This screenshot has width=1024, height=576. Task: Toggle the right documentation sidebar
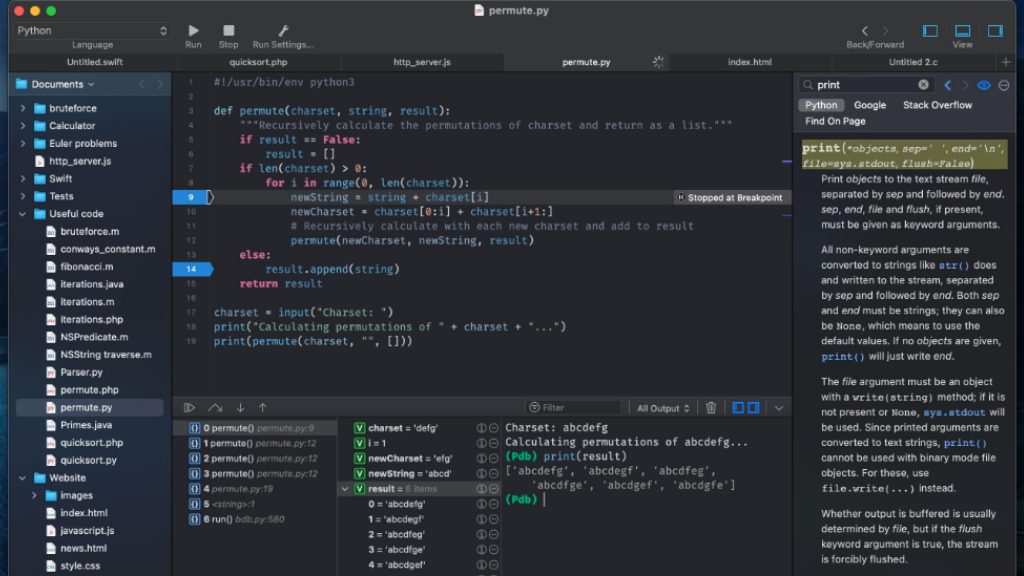[x=995, y=31]
